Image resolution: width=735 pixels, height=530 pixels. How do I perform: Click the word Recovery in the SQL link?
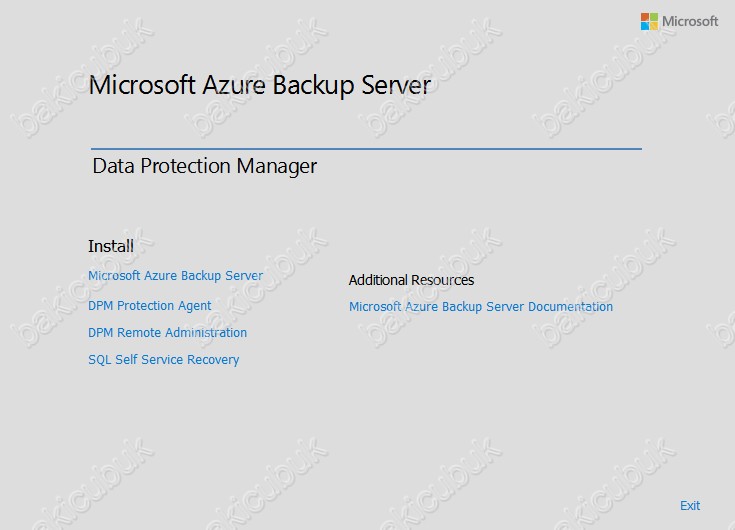(x=213, y=359)
